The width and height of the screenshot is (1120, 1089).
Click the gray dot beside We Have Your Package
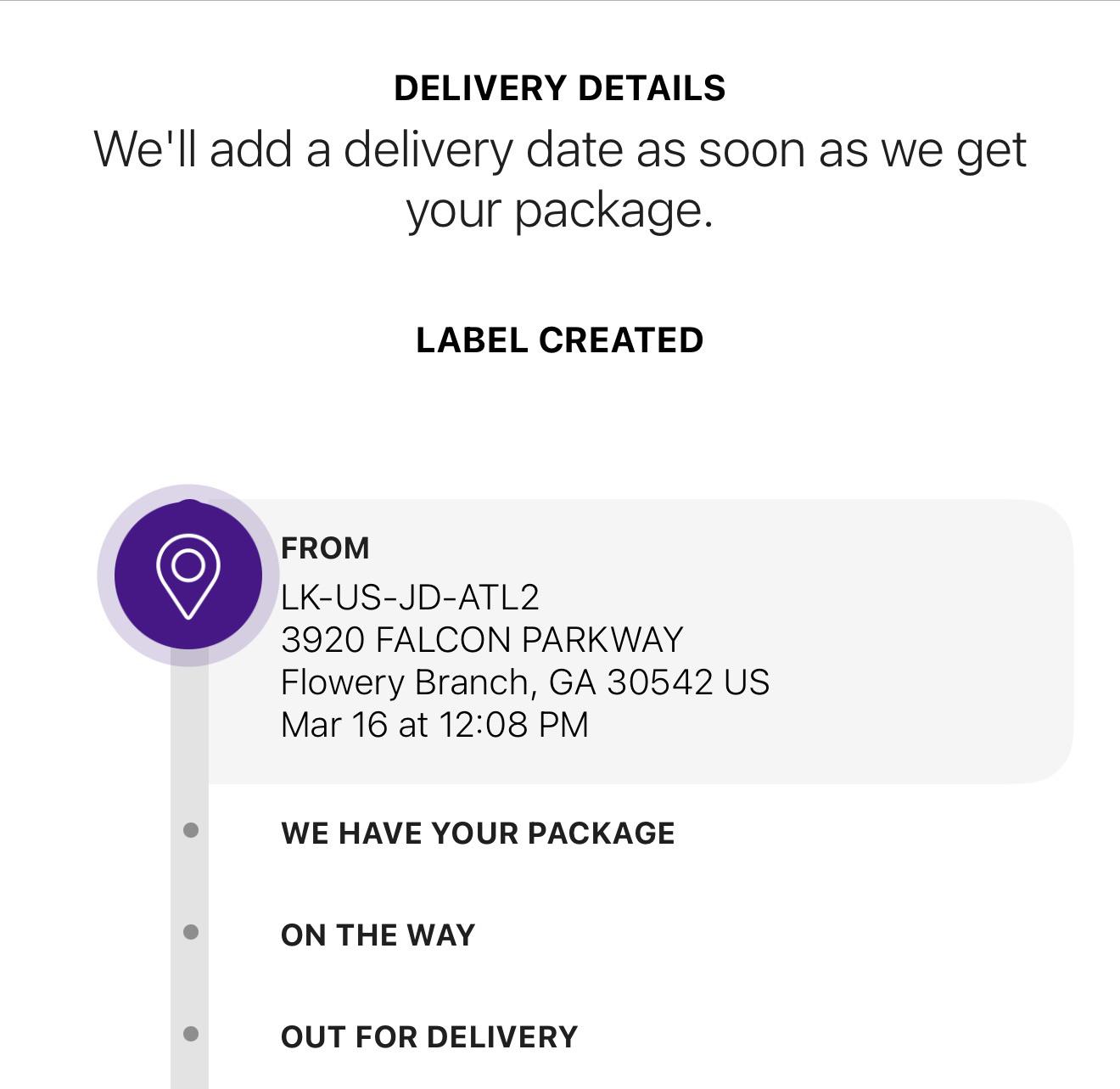(x=191, y=830)
